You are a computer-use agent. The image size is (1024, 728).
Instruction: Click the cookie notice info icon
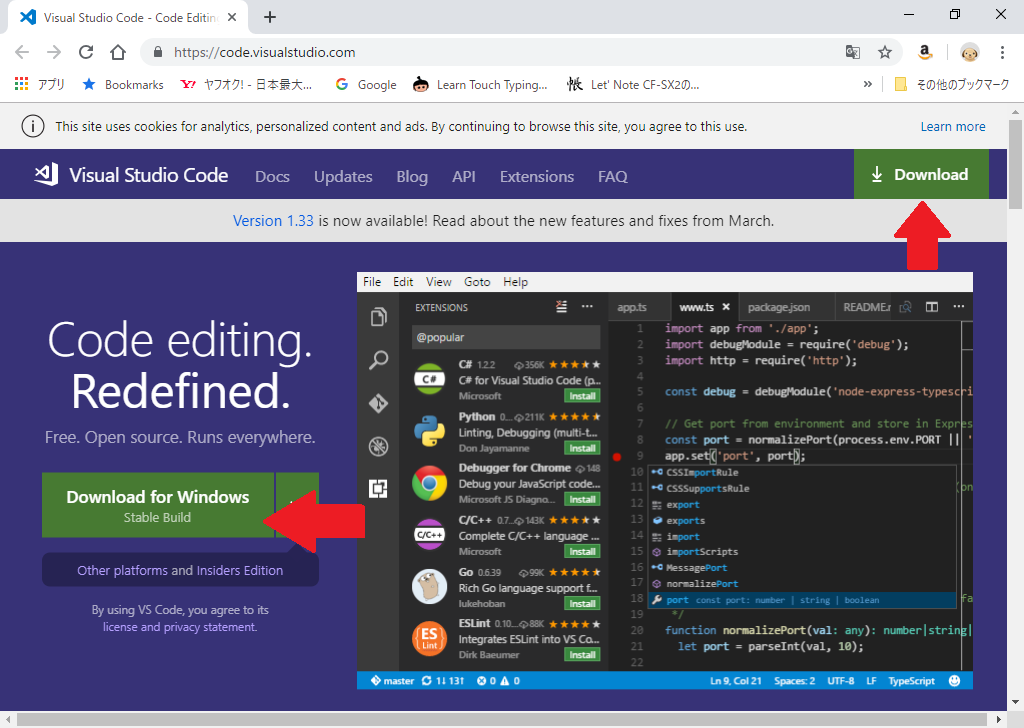point(33,126)
